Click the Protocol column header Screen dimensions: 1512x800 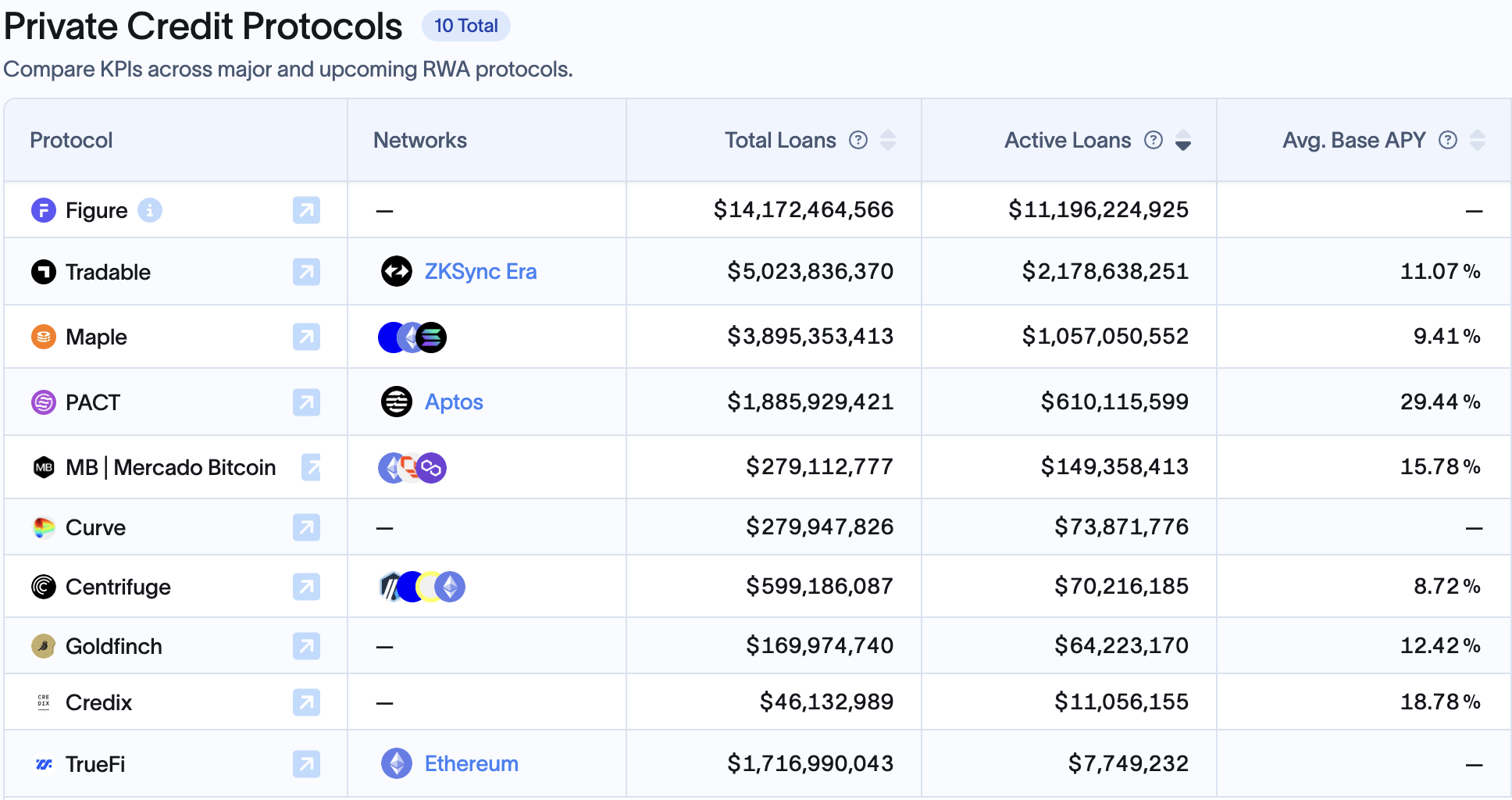click(71, 140)
